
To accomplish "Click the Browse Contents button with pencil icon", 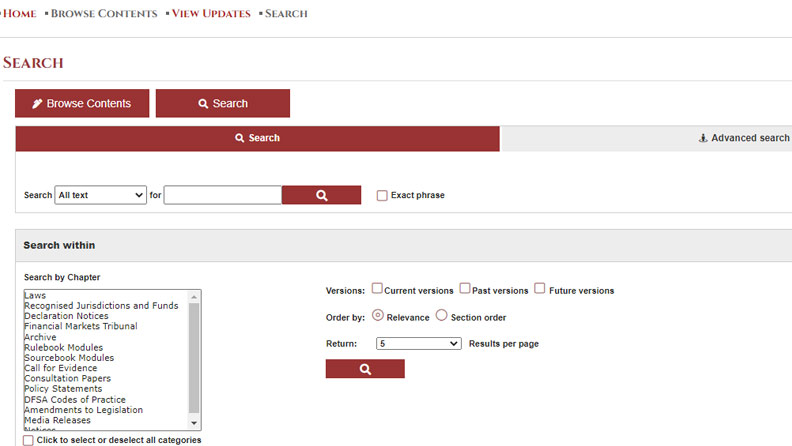I will pos(82,103).
